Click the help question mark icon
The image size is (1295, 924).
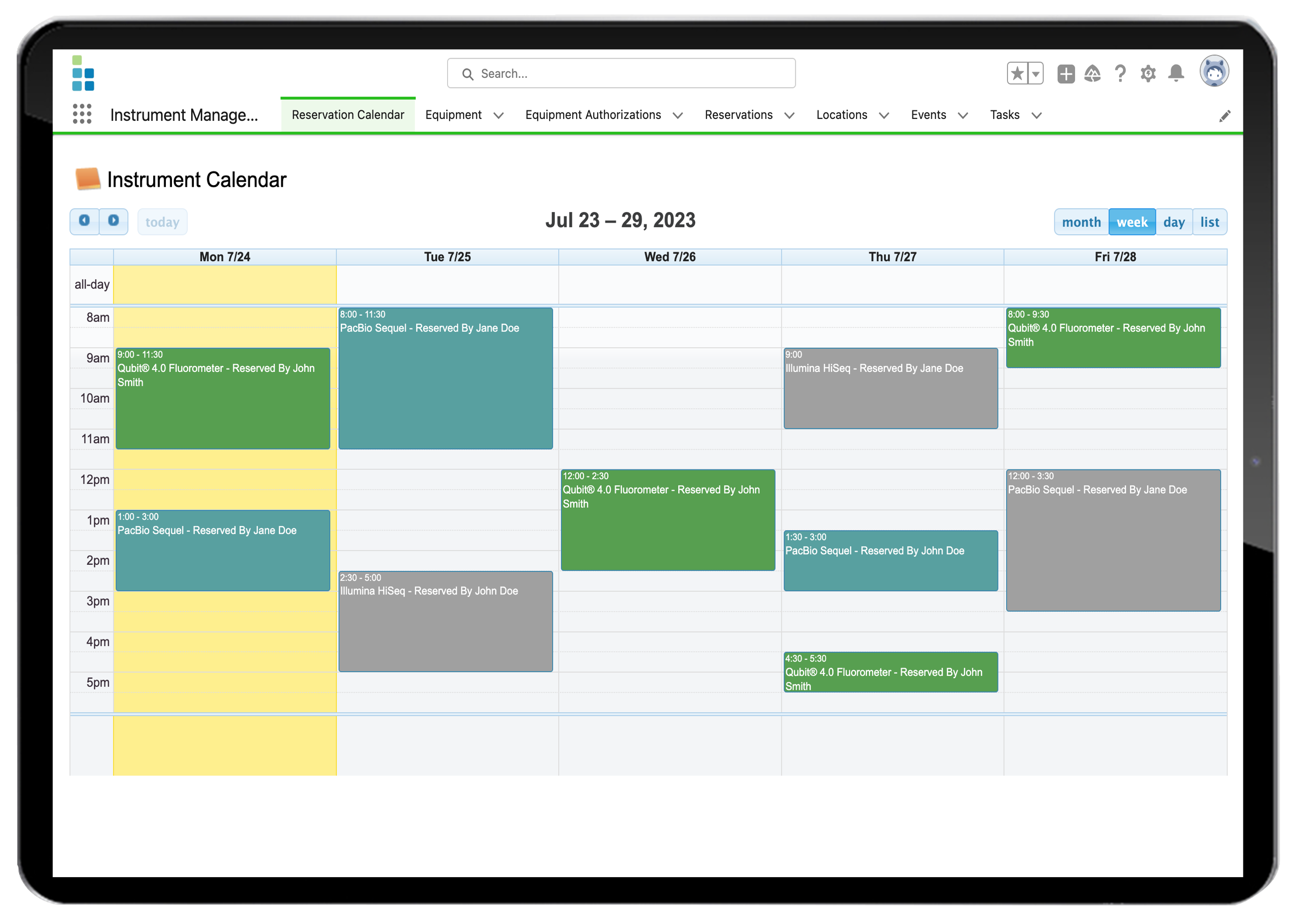pyautogui.click(x=1120, y=73)
